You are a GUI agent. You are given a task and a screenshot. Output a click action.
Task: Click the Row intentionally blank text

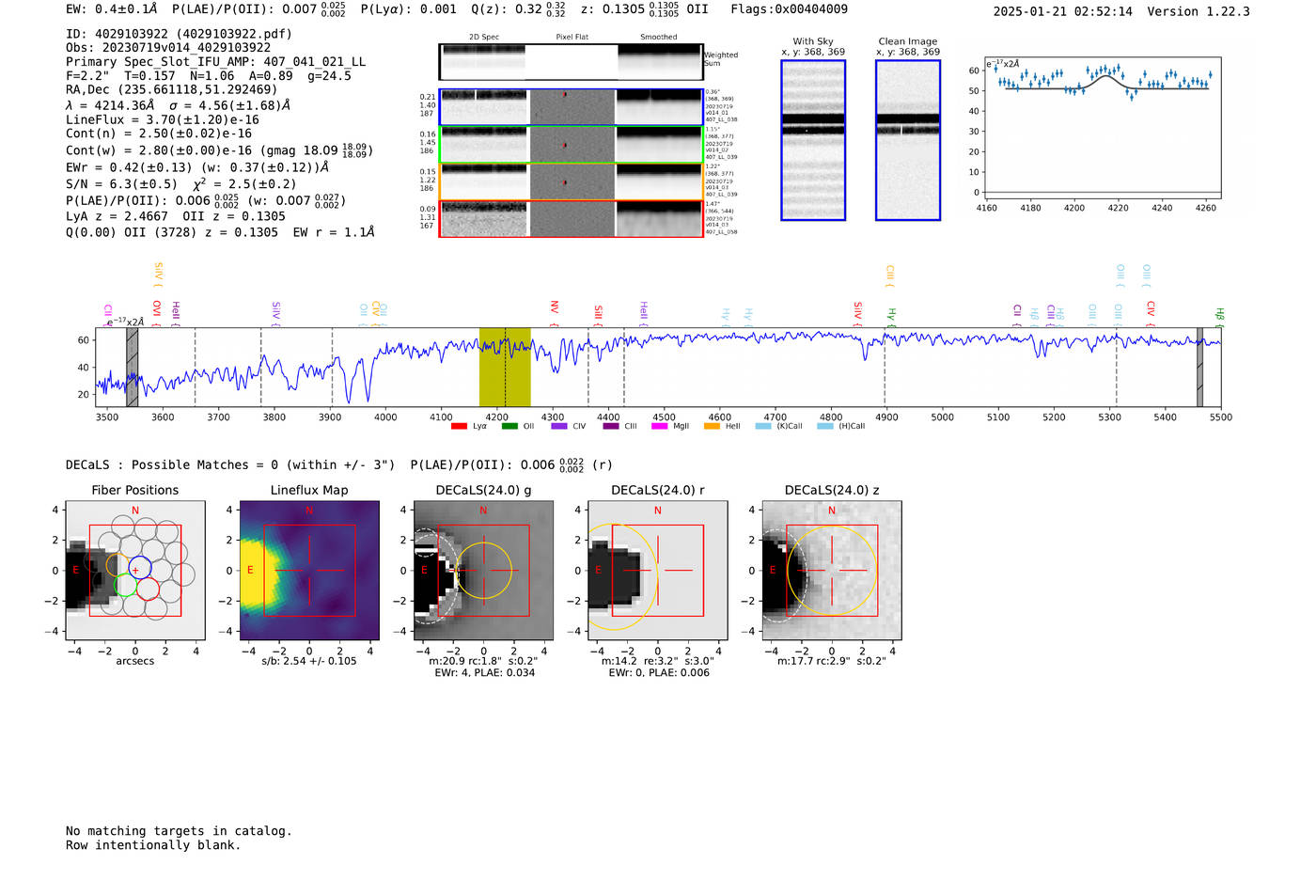click(153, 845)
